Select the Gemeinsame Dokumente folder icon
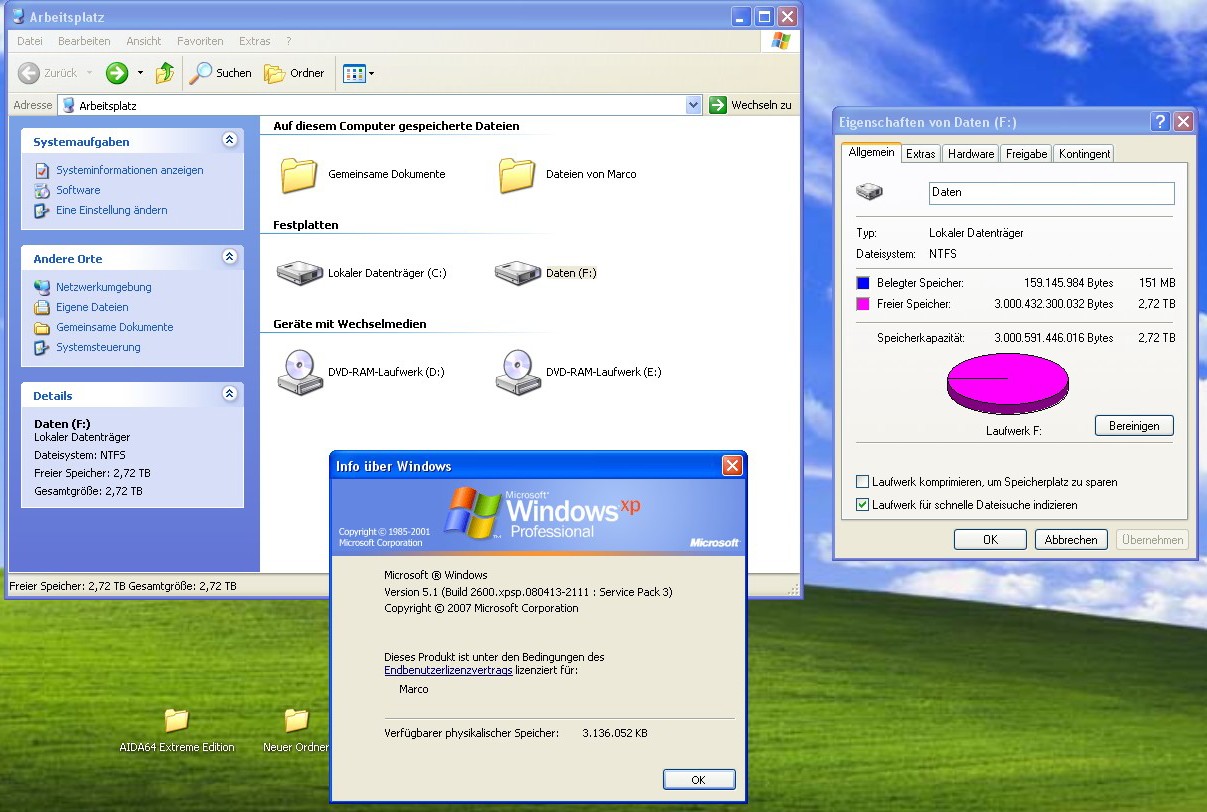This screenshot has height=812, width=1207. point(299,174)
